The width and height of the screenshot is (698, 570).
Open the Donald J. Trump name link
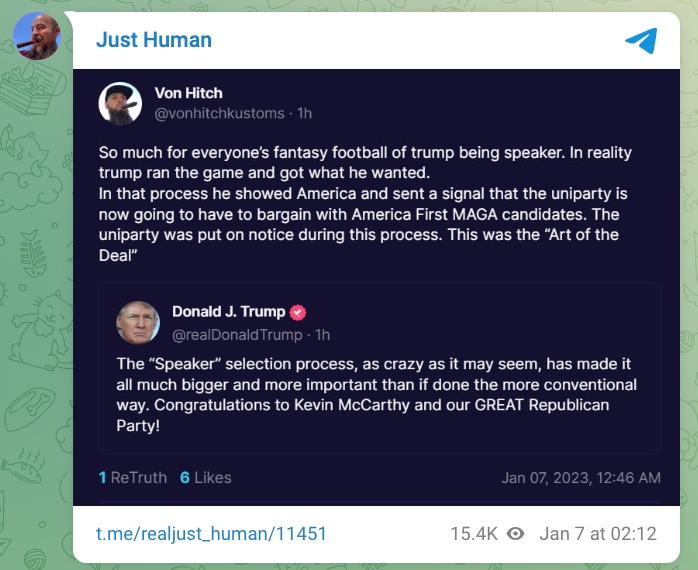228,312
